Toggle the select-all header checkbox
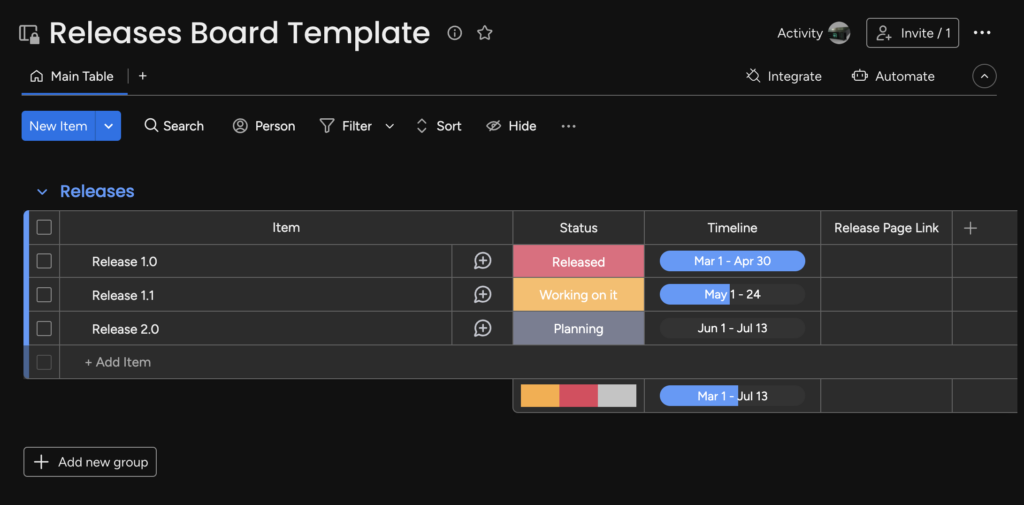 [x=44, y=227]
